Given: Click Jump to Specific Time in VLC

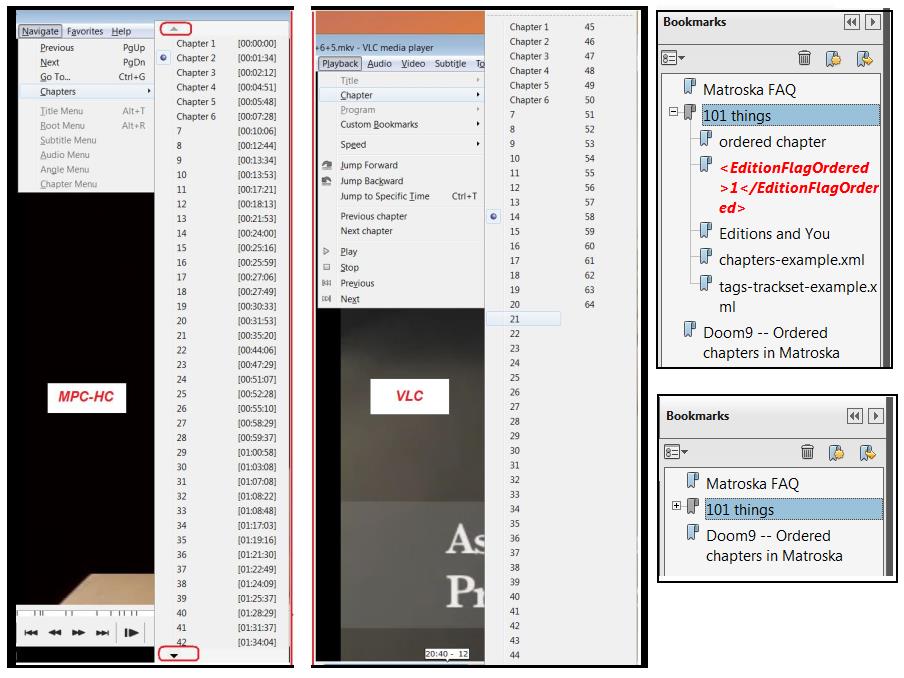Looking at the screenshot, I should point(401,197).
